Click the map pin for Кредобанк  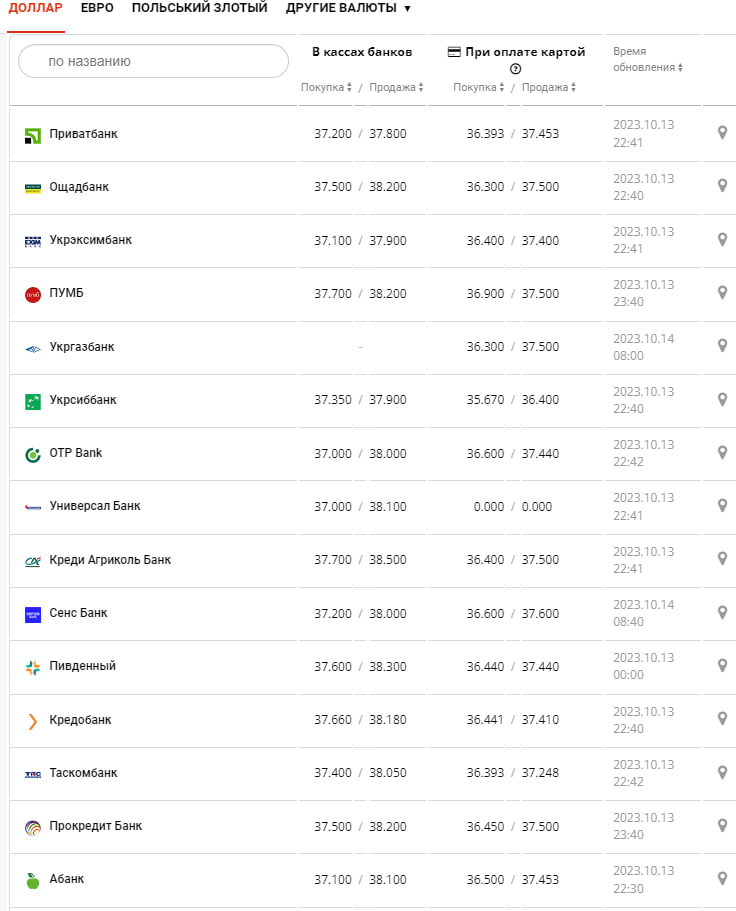tap(722, 719)
